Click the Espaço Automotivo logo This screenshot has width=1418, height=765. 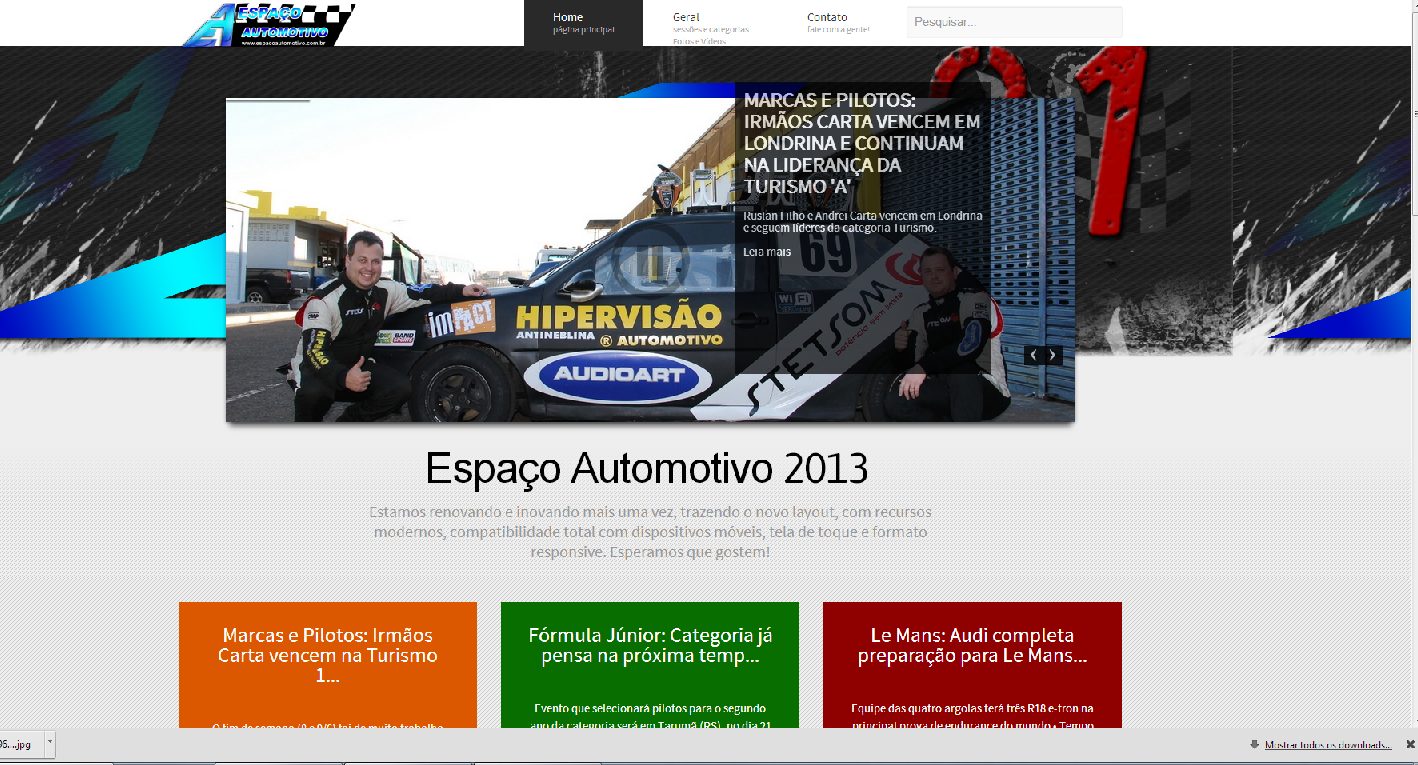268,24
